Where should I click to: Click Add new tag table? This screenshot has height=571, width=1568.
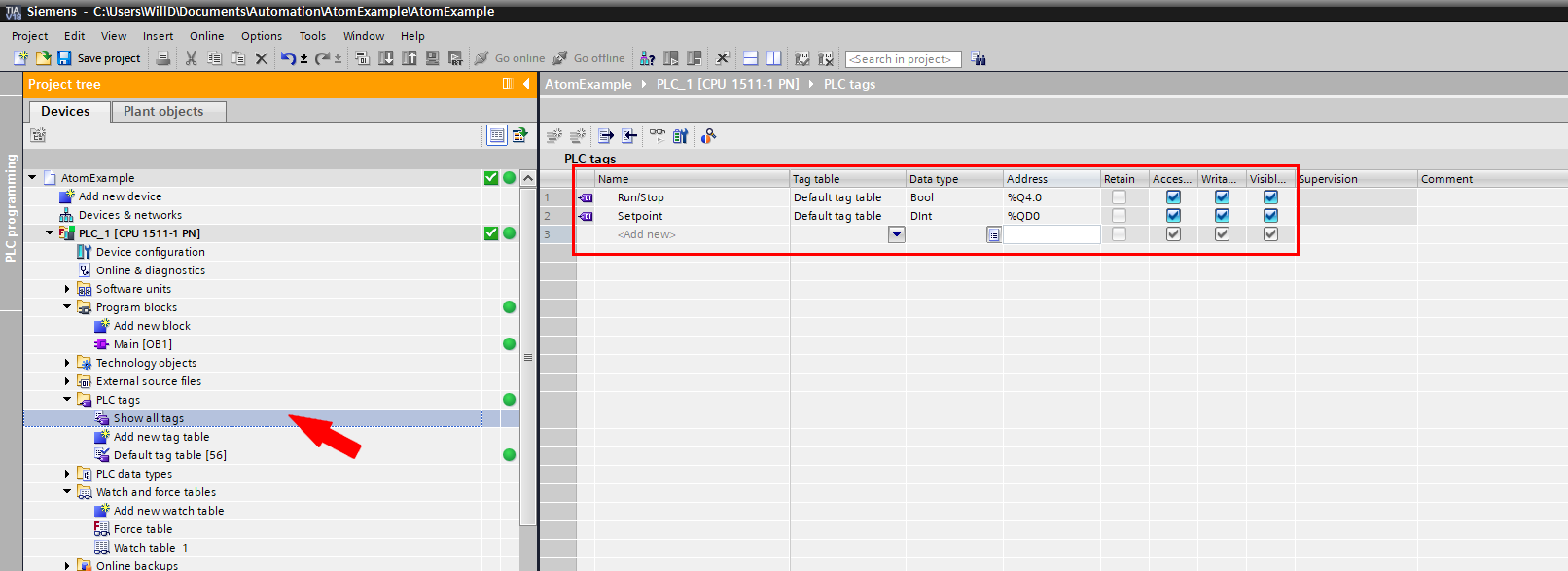click(x=160, y=437)
